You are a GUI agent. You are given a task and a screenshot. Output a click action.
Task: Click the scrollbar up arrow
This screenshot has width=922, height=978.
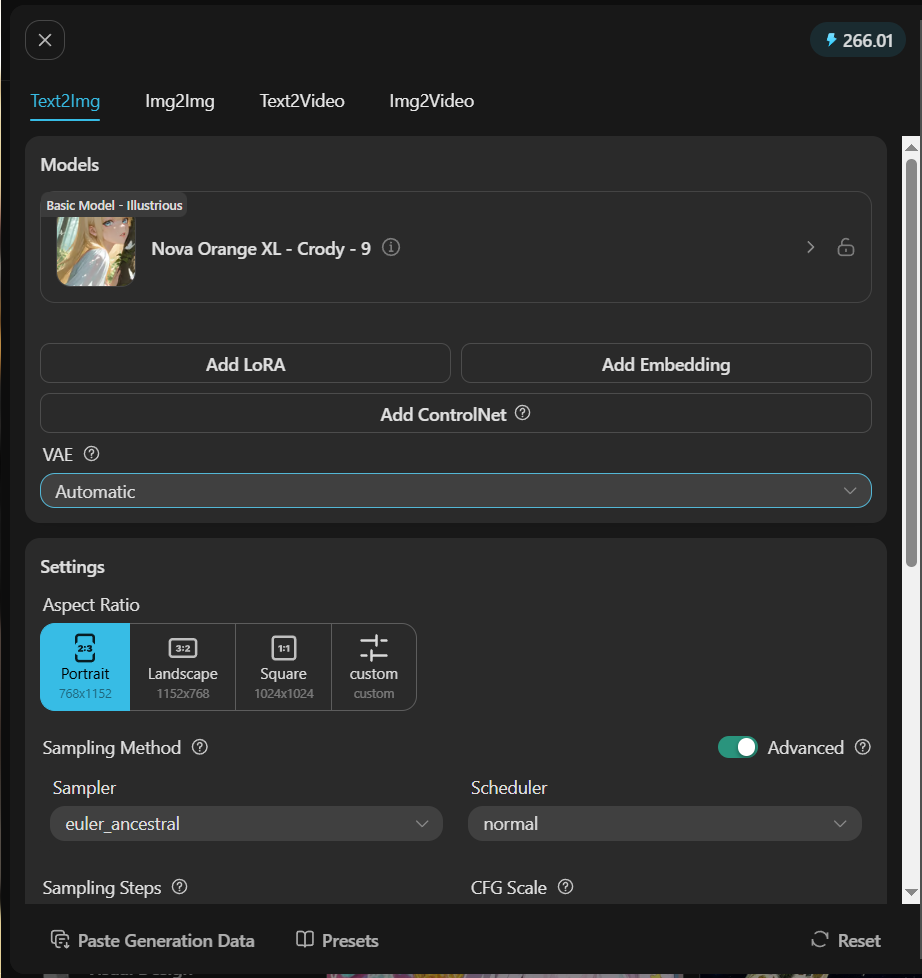click(911, 148)
